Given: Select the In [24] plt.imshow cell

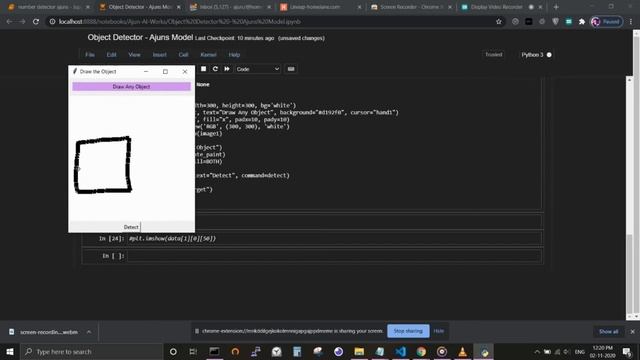Looking at the screenshot, I should [334, 238].
